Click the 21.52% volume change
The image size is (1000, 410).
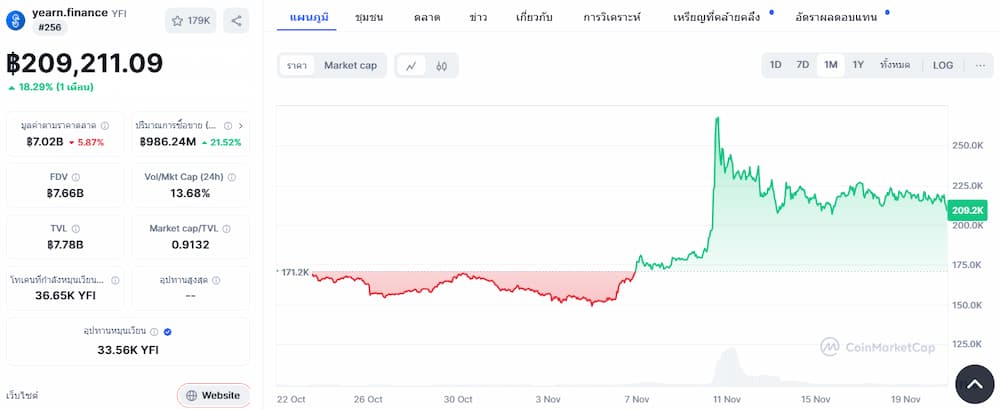click(x=221, y=142)
